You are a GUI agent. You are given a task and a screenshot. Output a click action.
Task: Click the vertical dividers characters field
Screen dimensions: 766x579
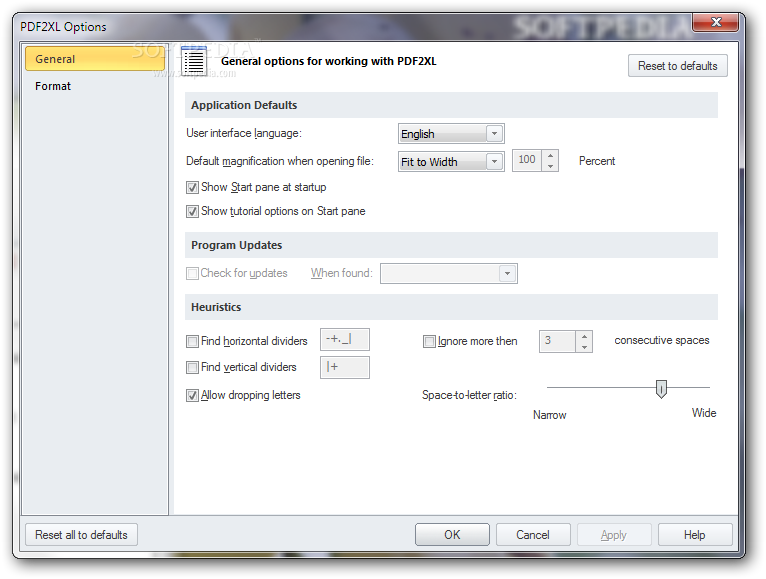pyautogui.click(x=345, y=367)
